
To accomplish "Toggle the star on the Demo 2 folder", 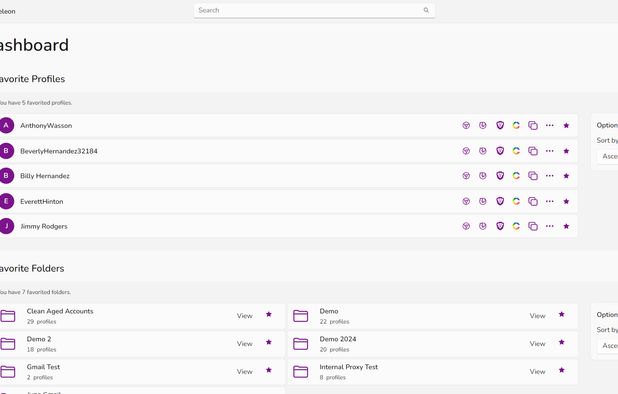I will click(x=269, y=342).
